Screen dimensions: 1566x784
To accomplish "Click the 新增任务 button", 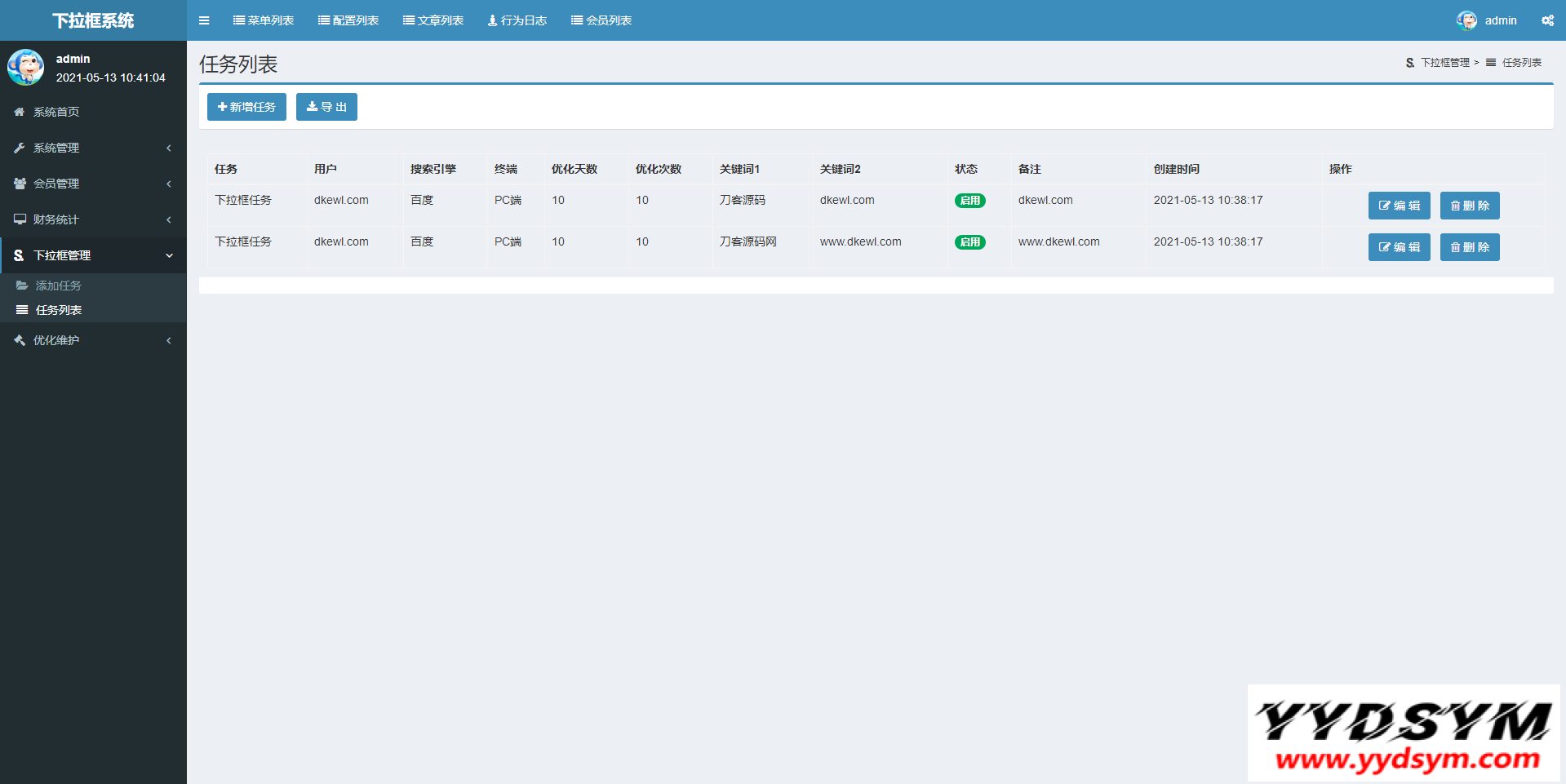I will [246, 107].
